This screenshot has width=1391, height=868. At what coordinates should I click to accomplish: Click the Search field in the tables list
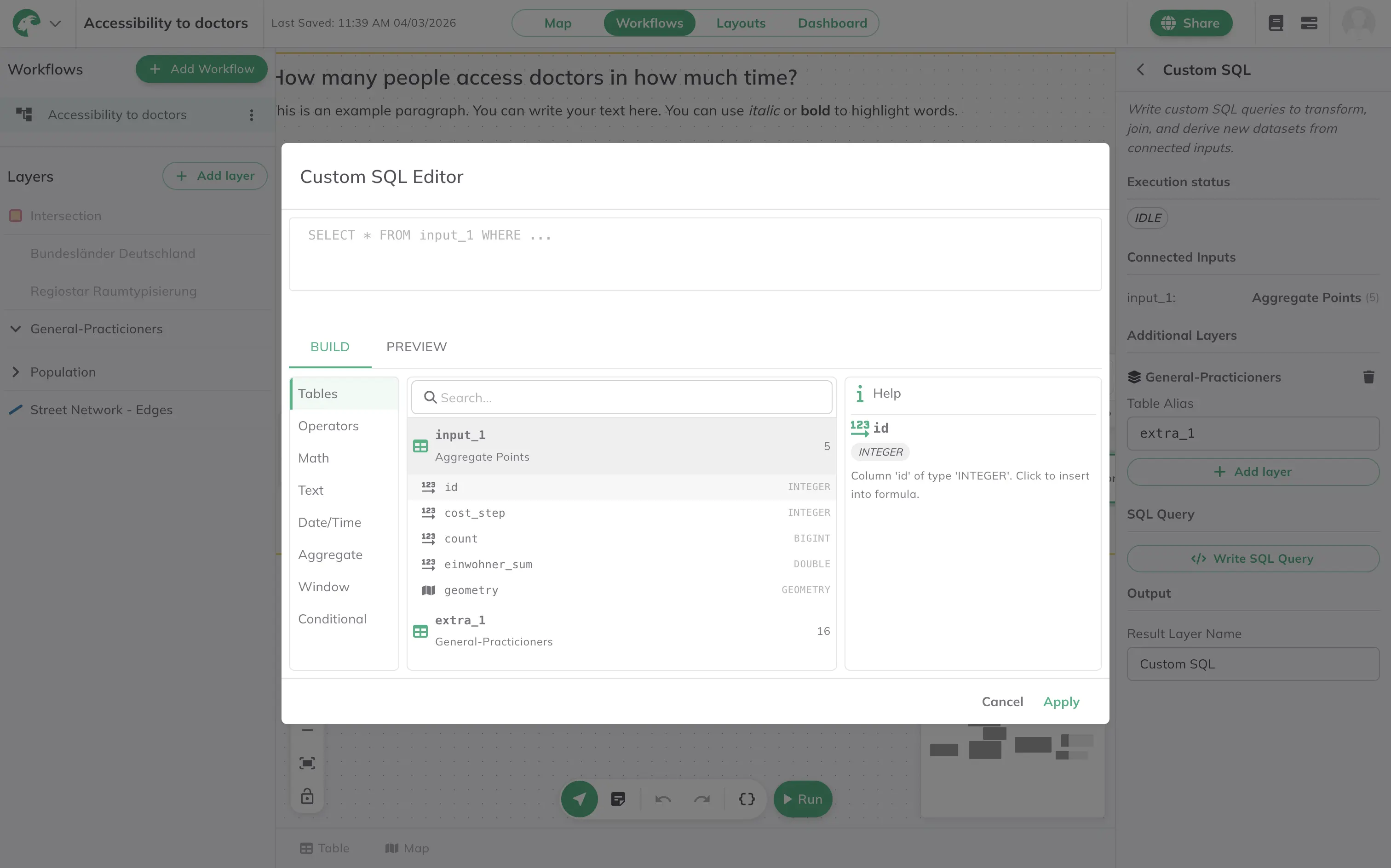click(x=621, y=397)
